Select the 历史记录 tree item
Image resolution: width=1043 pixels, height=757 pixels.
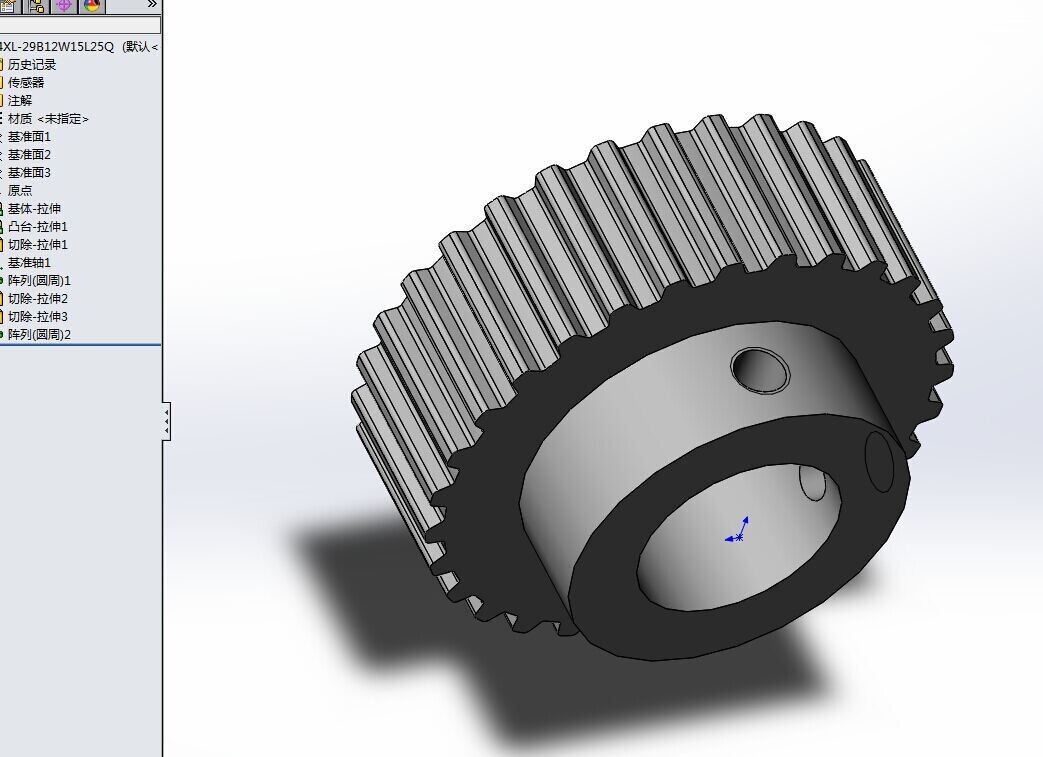point(31,65)
